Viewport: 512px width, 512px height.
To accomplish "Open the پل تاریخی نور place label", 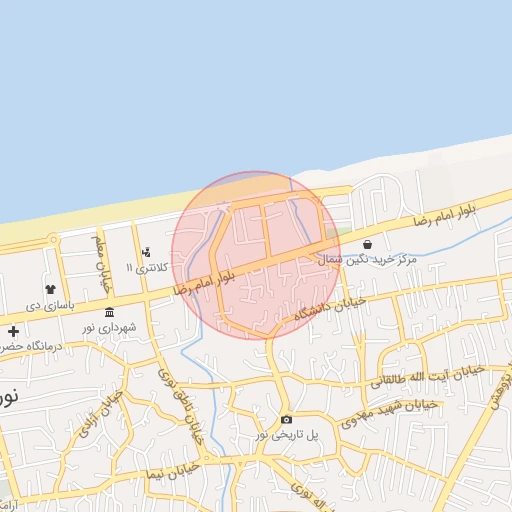I will [x=287, y=435].
